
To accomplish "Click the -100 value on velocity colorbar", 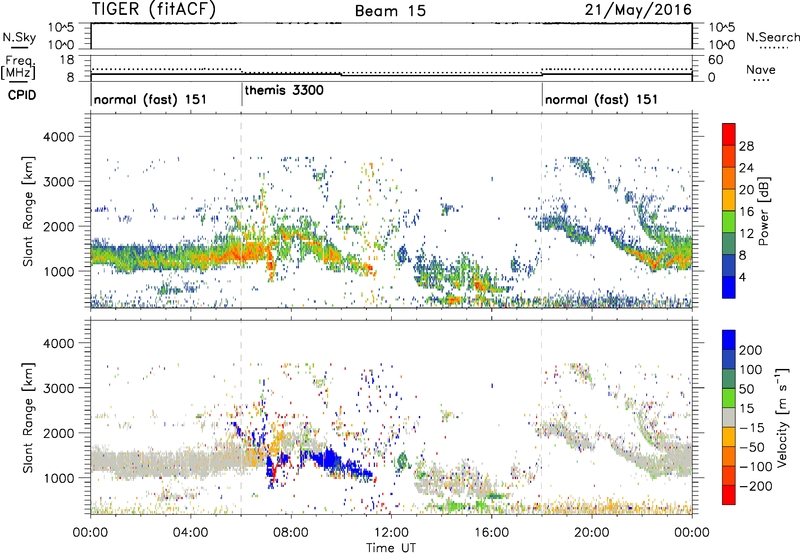I will [756, 467].
